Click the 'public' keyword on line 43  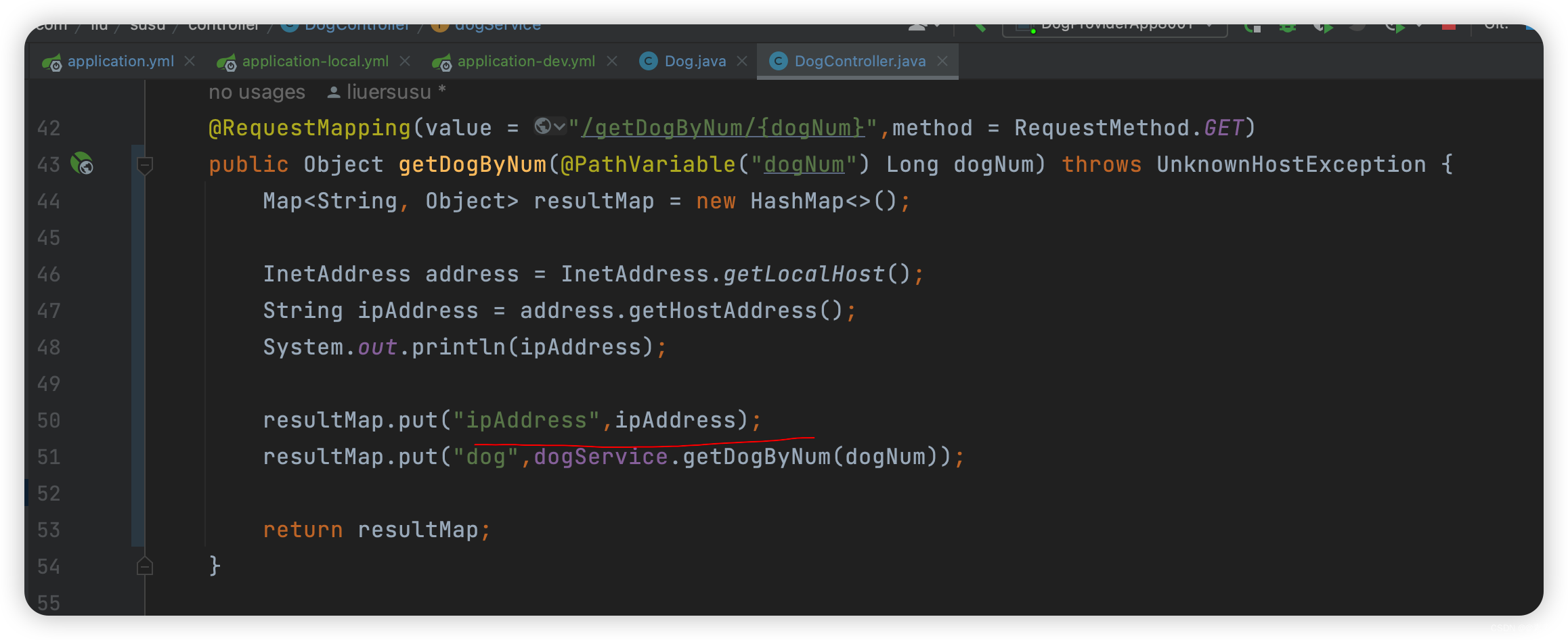[x=248, y=164]
